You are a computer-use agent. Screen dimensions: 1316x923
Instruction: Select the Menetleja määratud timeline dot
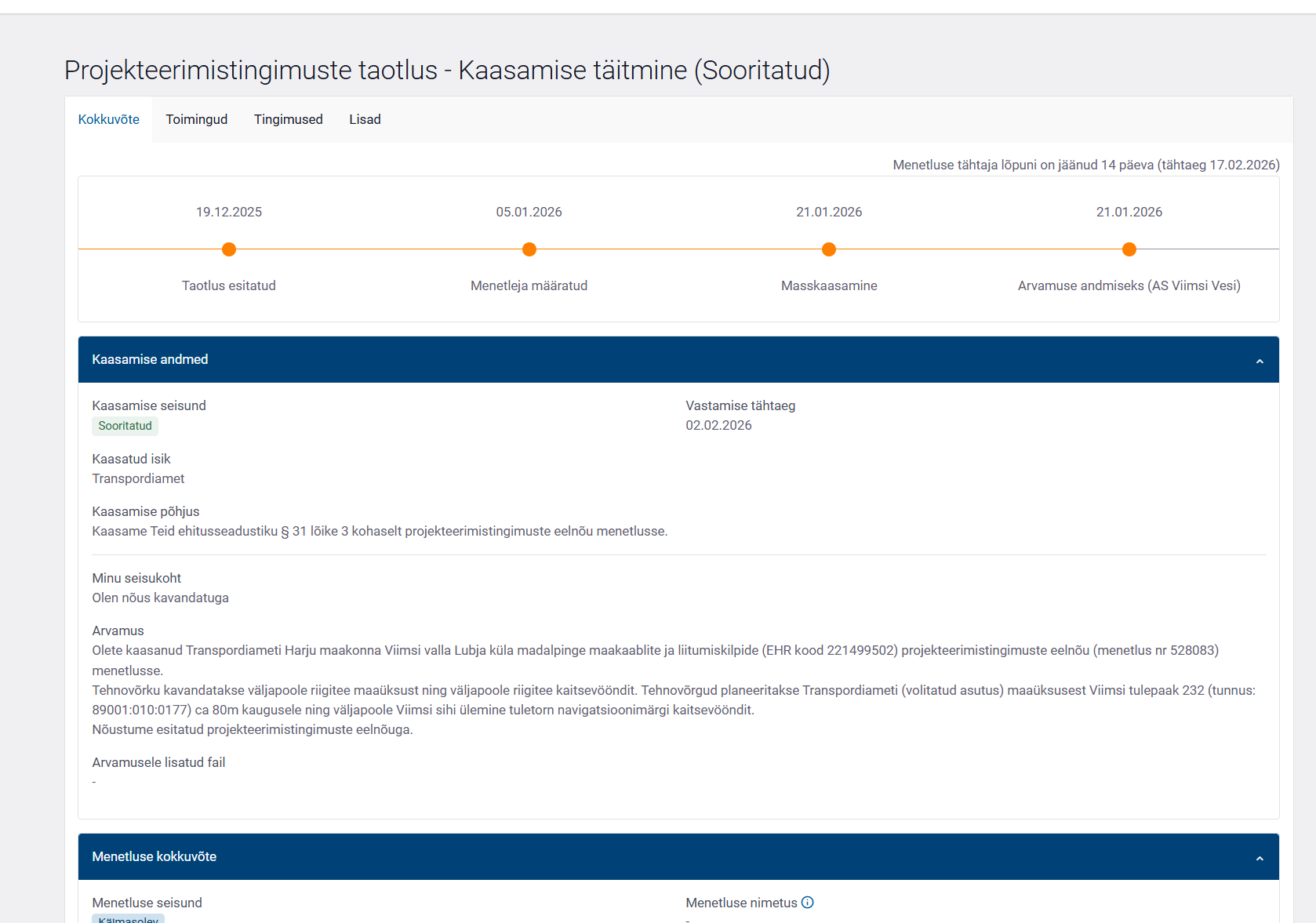click(x=529, y=249)
